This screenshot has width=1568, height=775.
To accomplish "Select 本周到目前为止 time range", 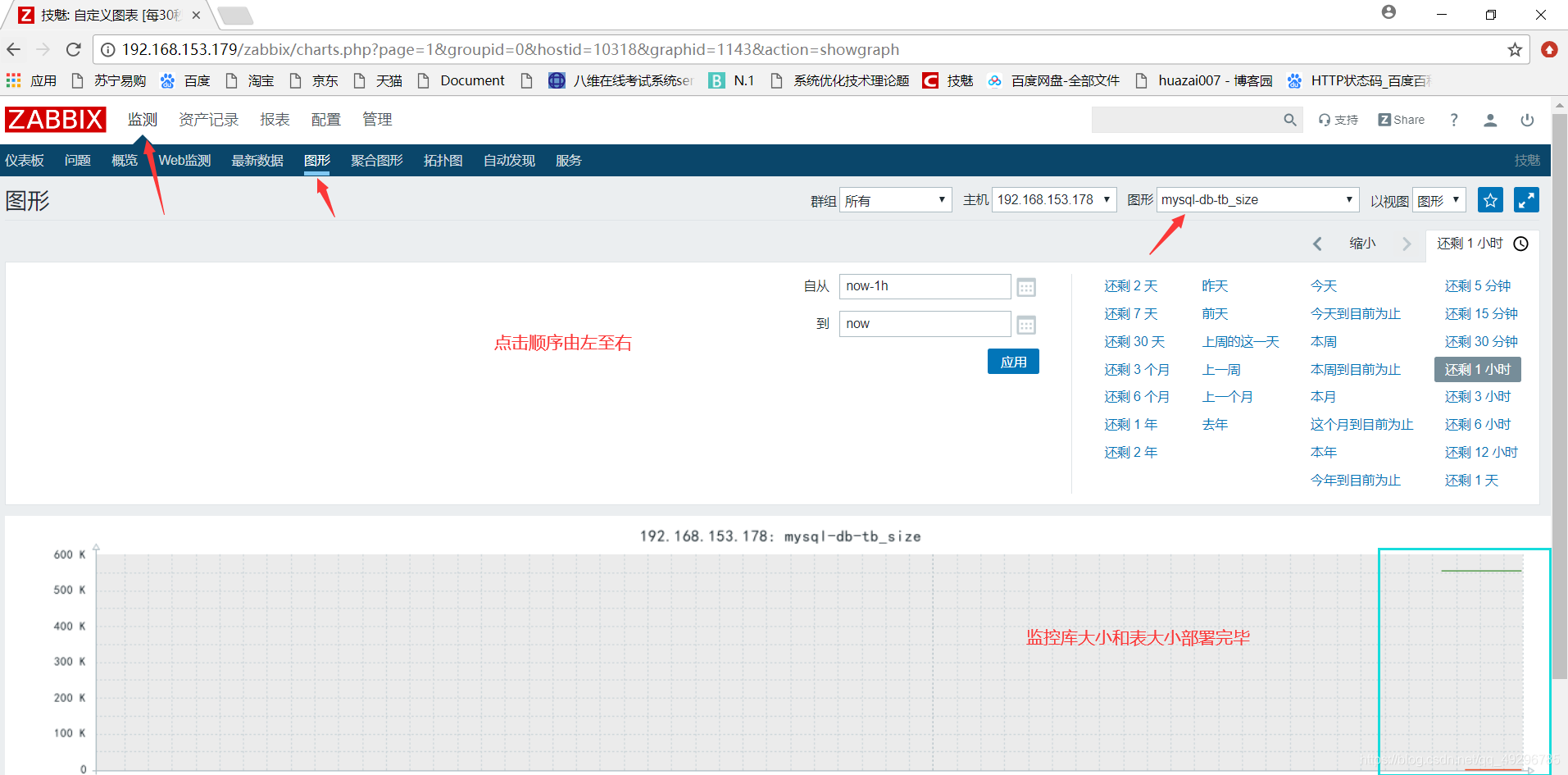I will coord(1356,370).
